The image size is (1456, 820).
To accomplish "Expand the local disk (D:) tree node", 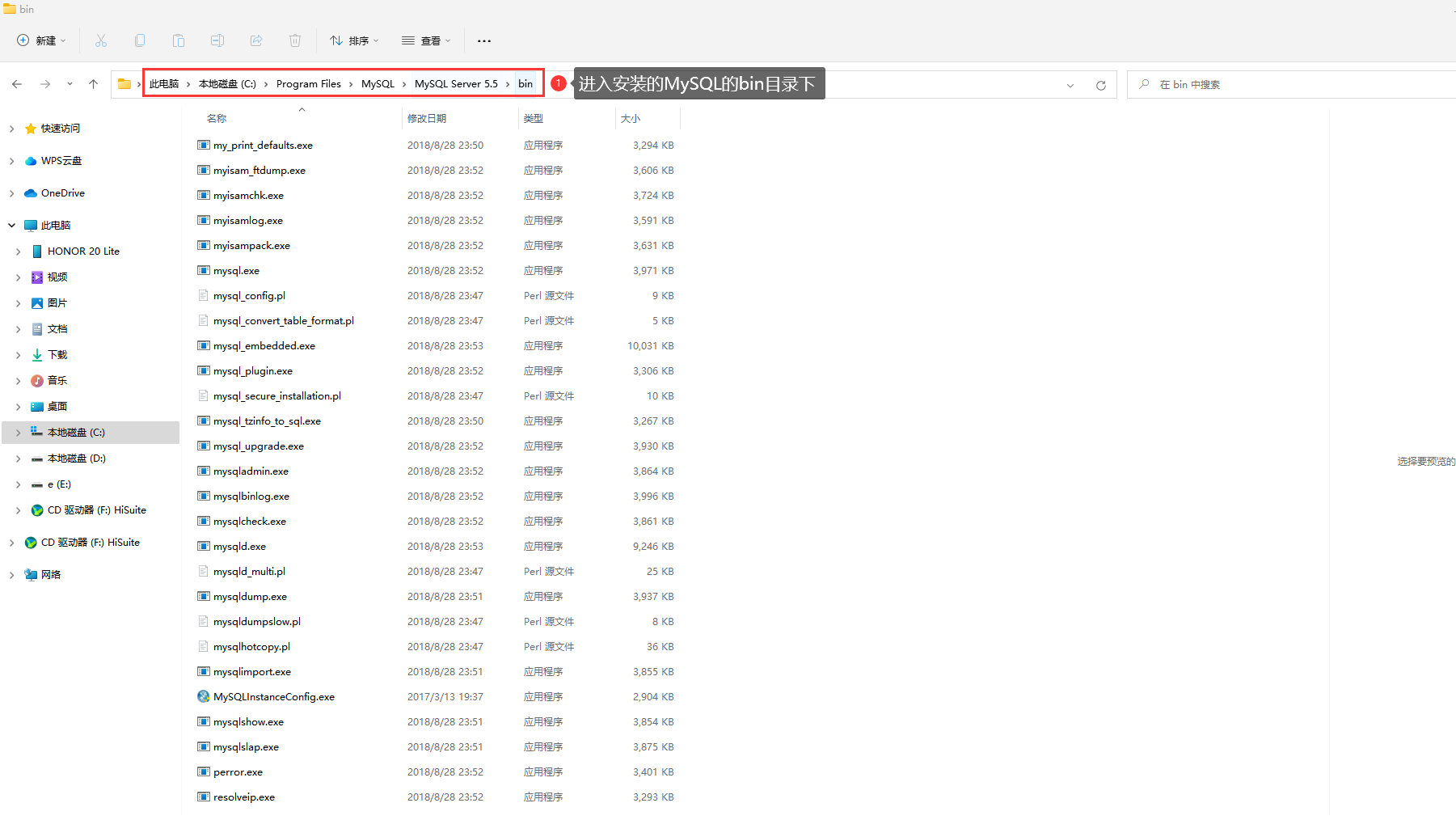I will [18, 459].
